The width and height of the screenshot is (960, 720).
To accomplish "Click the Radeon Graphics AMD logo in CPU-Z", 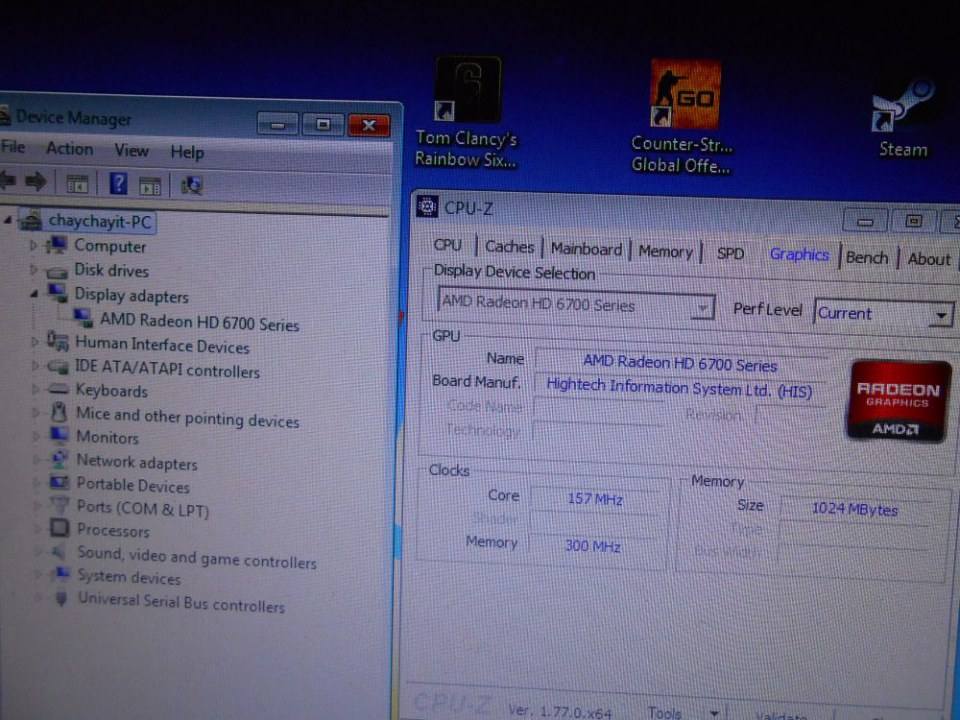I will [898, 401].
